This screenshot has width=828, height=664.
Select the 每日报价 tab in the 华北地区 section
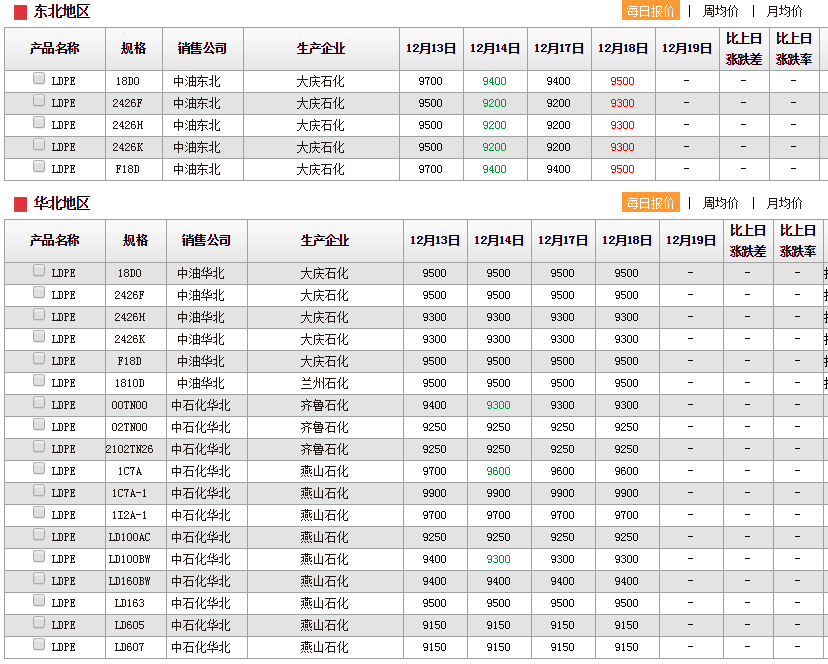tap(650, 203)
